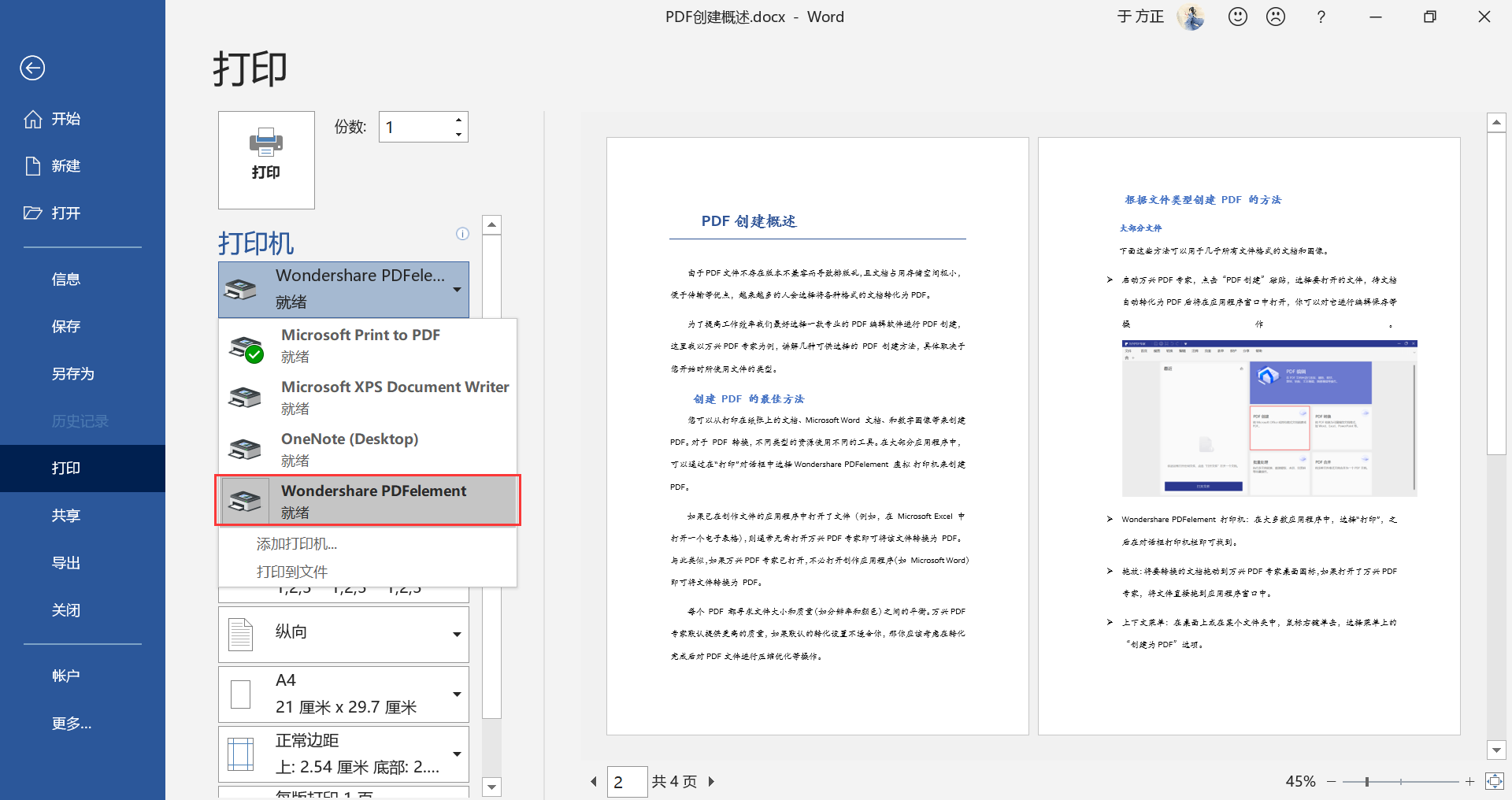Click 打印到文件 option
This screenshot has height=800, width=1512.
(x=291, y=572)
